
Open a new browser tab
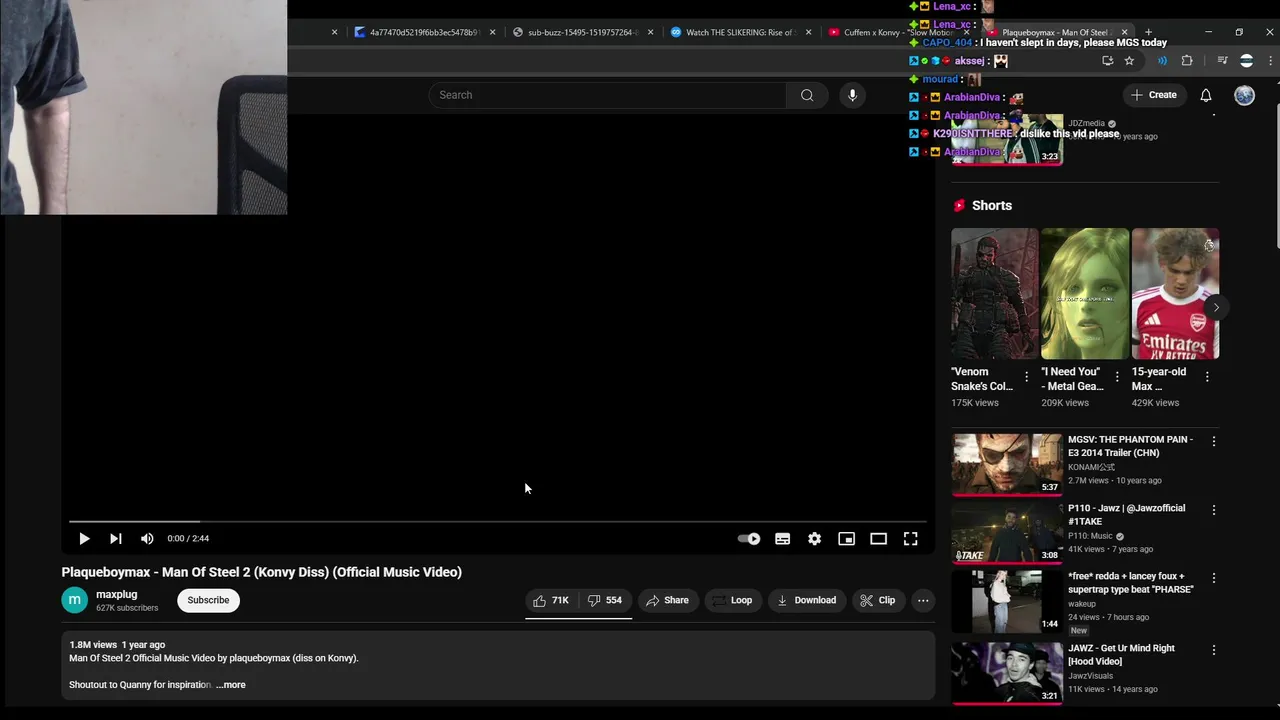[x=1148, y=32]
